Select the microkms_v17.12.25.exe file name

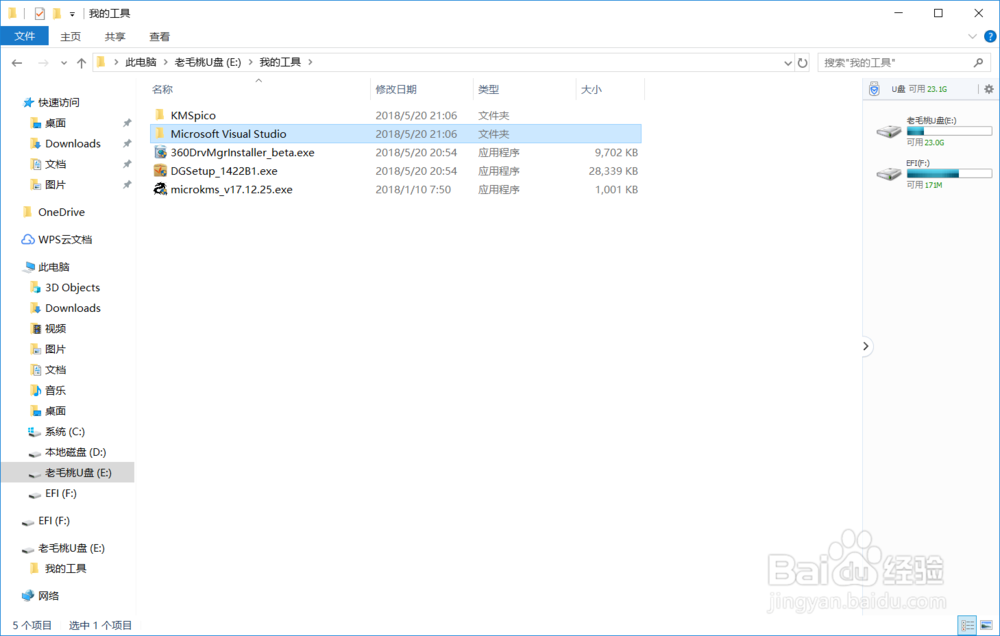(232, 189)
